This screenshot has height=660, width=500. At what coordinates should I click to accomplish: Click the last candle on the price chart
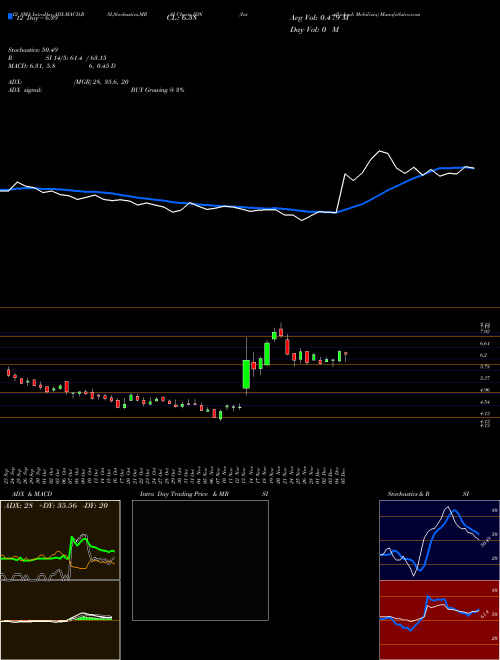point(346,354)
